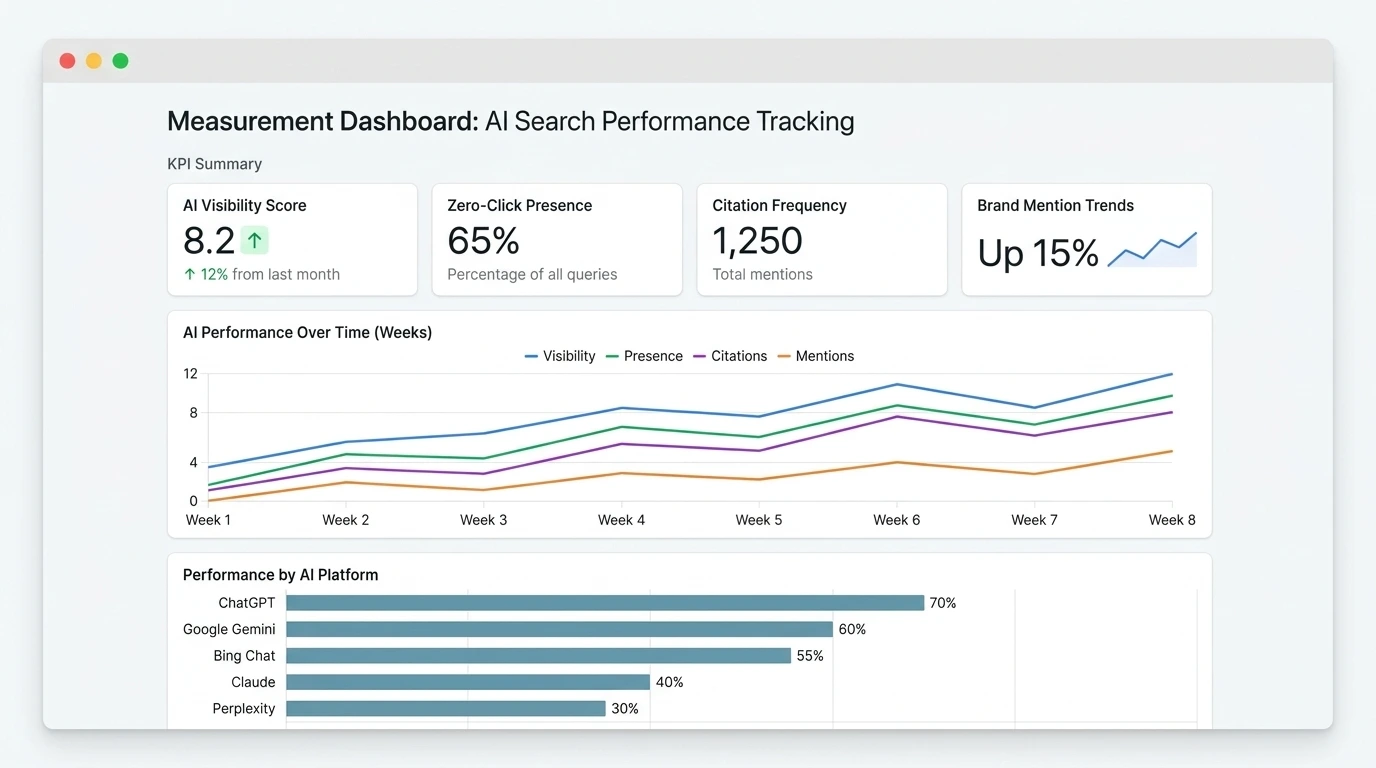
Task: Click the Week 4 axis label
Action: click(x=621, y=519)
